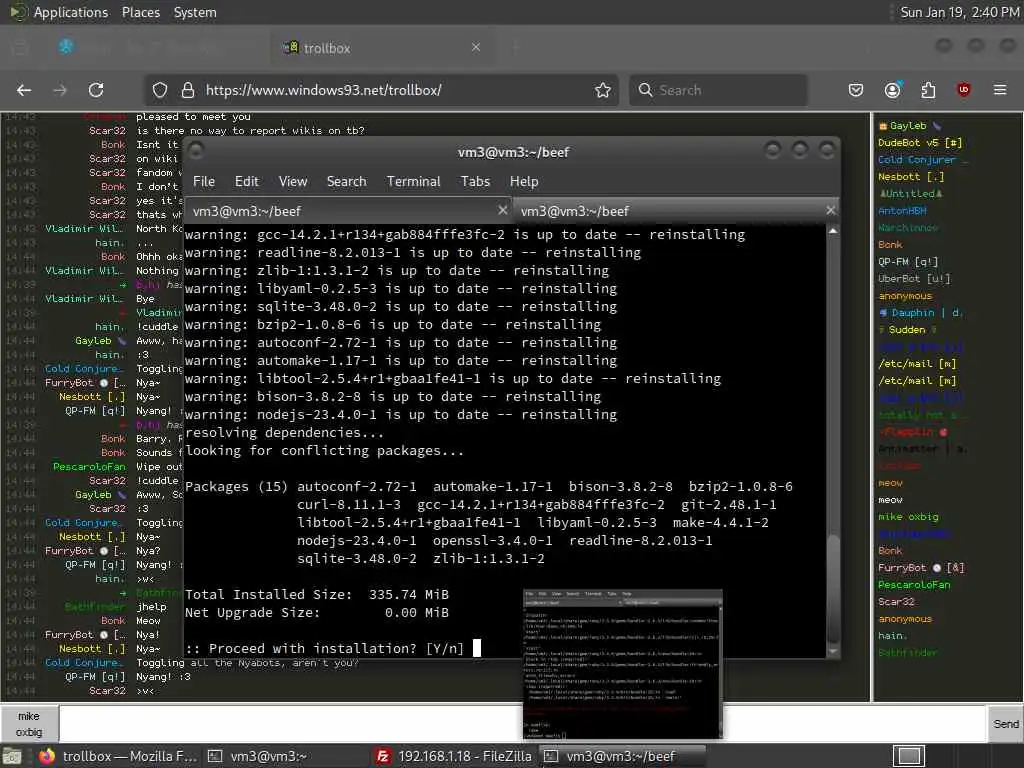
Task: Click Sudden in the user list
Action: (x=907, y=330)
